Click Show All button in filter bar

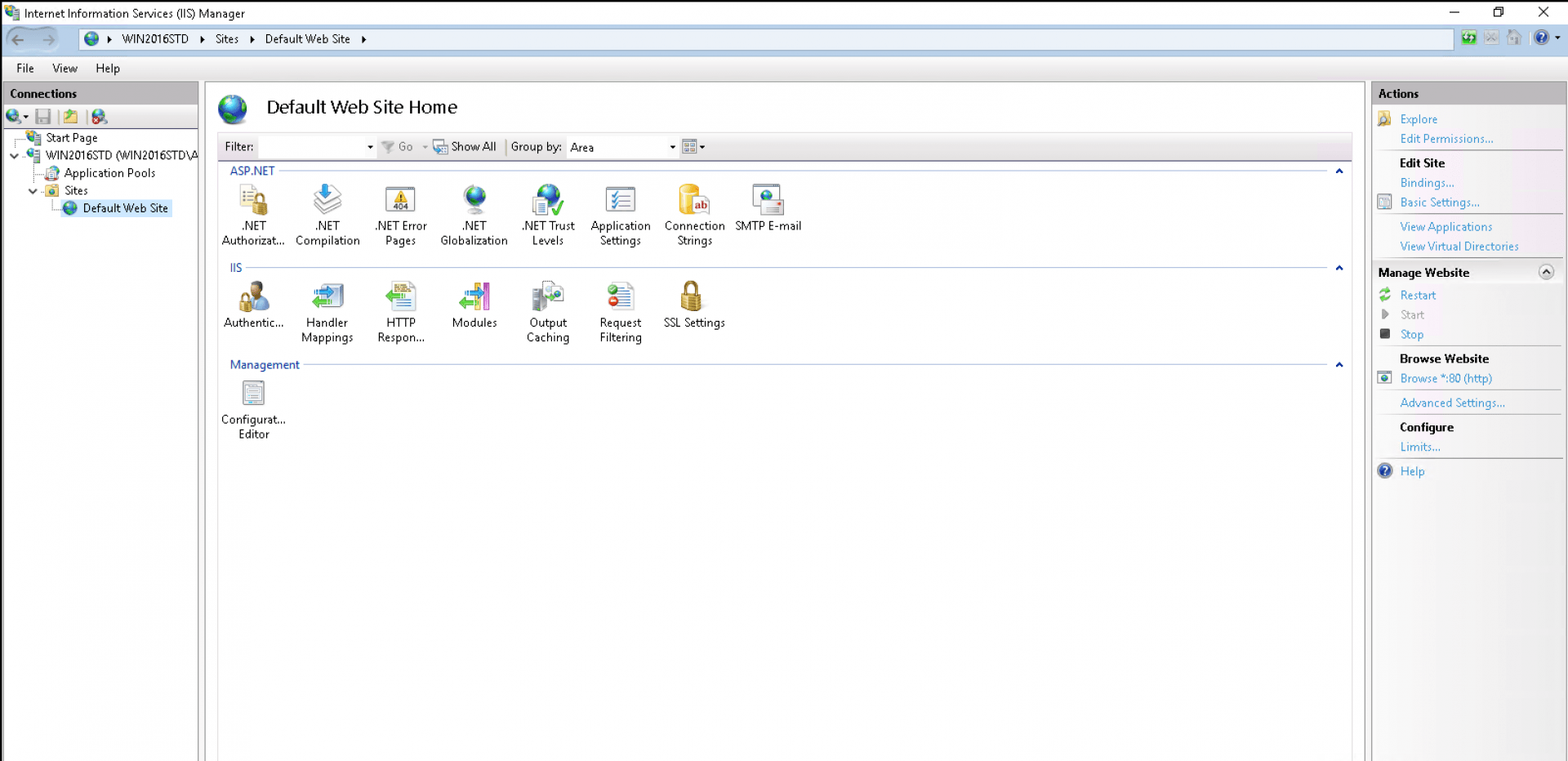point(465,147)
